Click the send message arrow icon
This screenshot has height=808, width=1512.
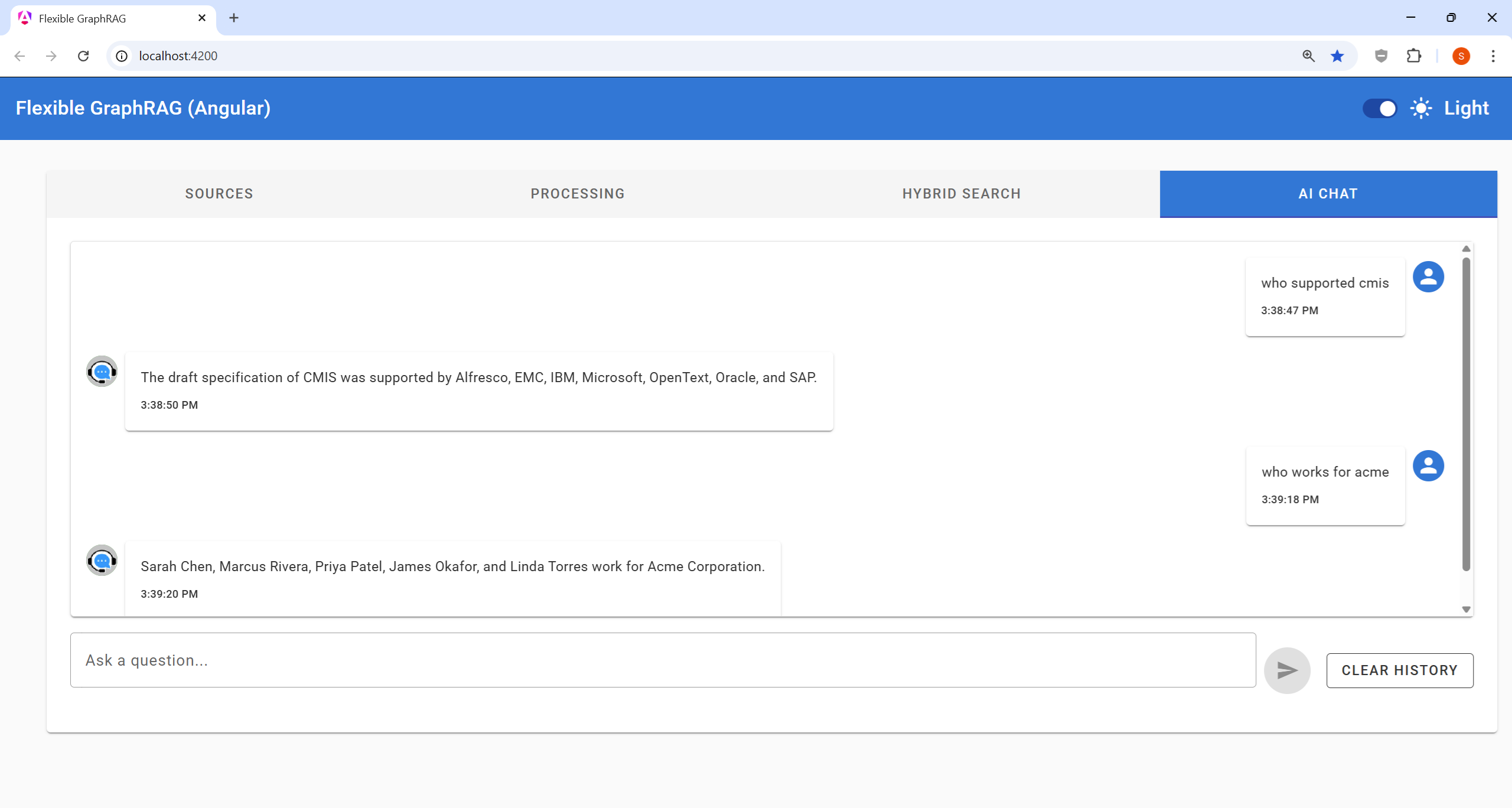click(1287, 670)
